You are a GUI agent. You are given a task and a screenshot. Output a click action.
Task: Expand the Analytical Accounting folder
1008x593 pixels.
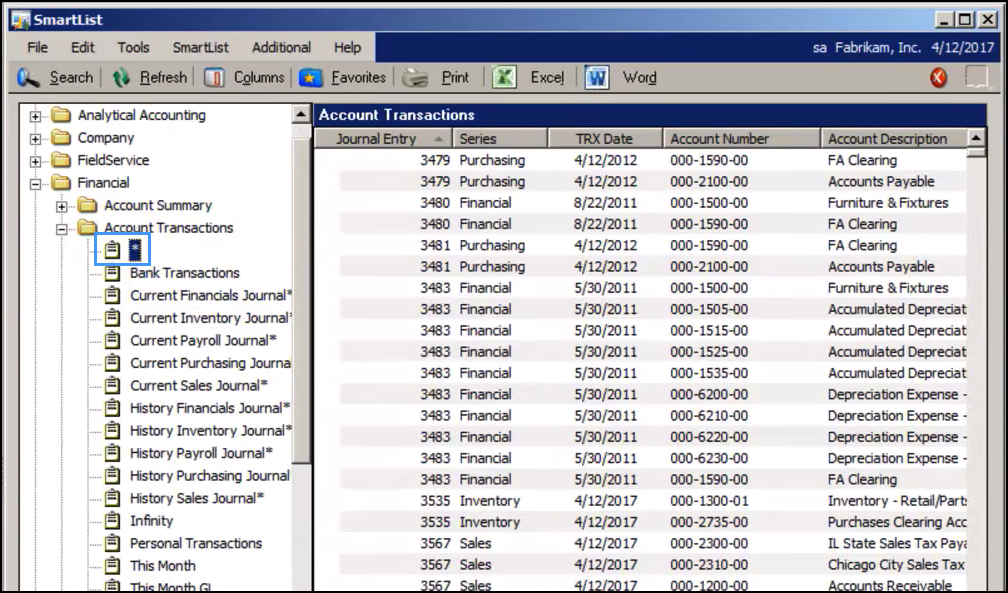click(x=35, y=116)
